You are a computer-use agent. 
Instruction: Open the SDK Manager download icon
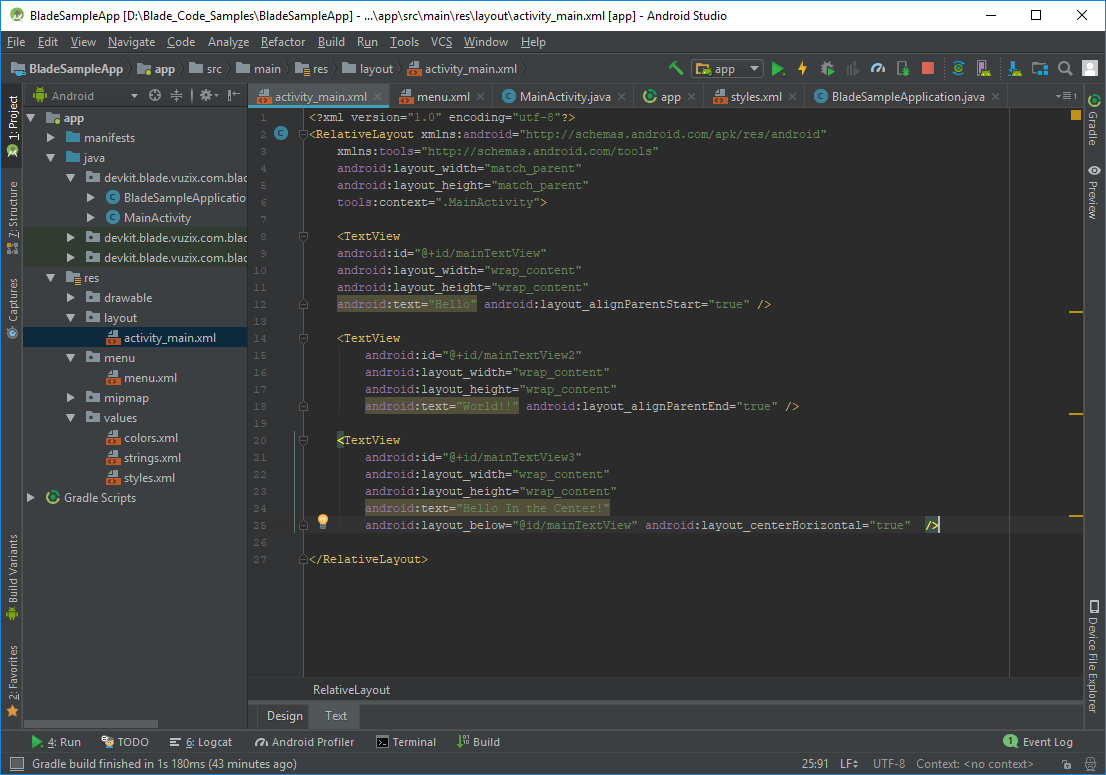pyautogui.click(x=1014, y=68)
